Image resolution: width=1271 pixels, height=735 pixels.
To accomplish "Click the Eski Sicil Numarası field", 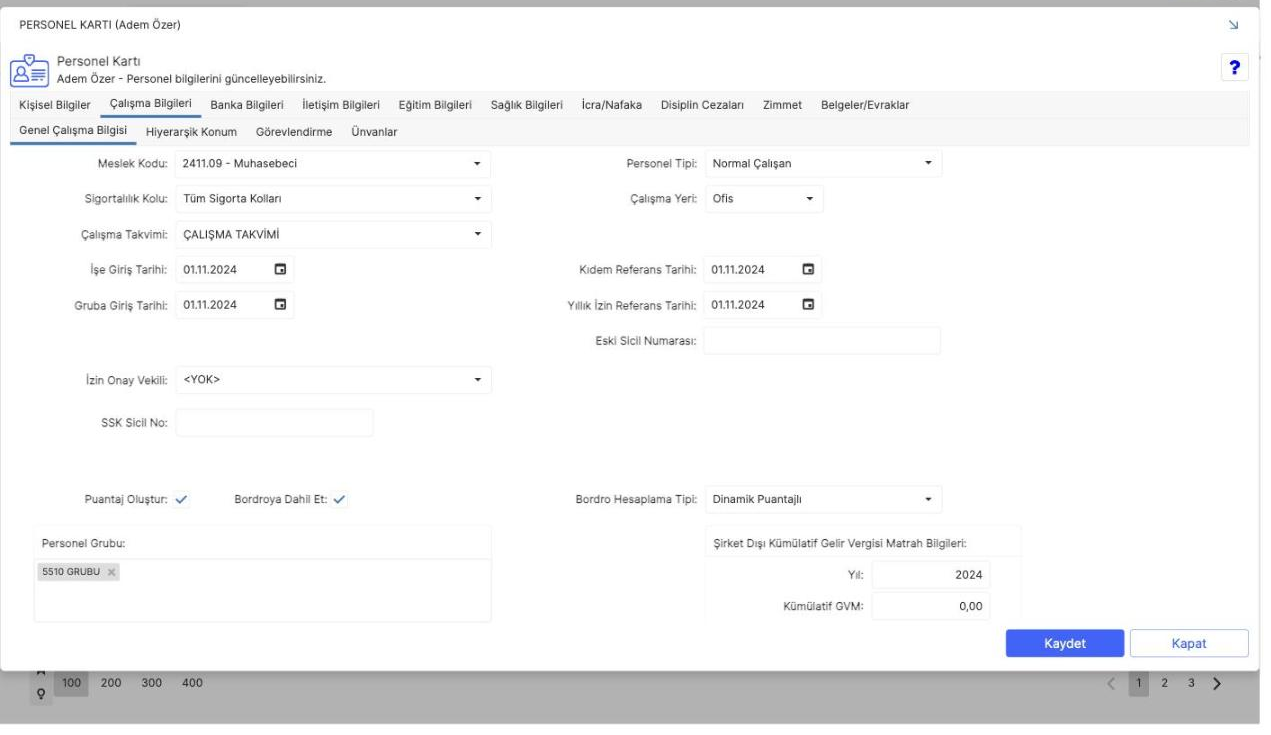I will (x=823, y=341).
